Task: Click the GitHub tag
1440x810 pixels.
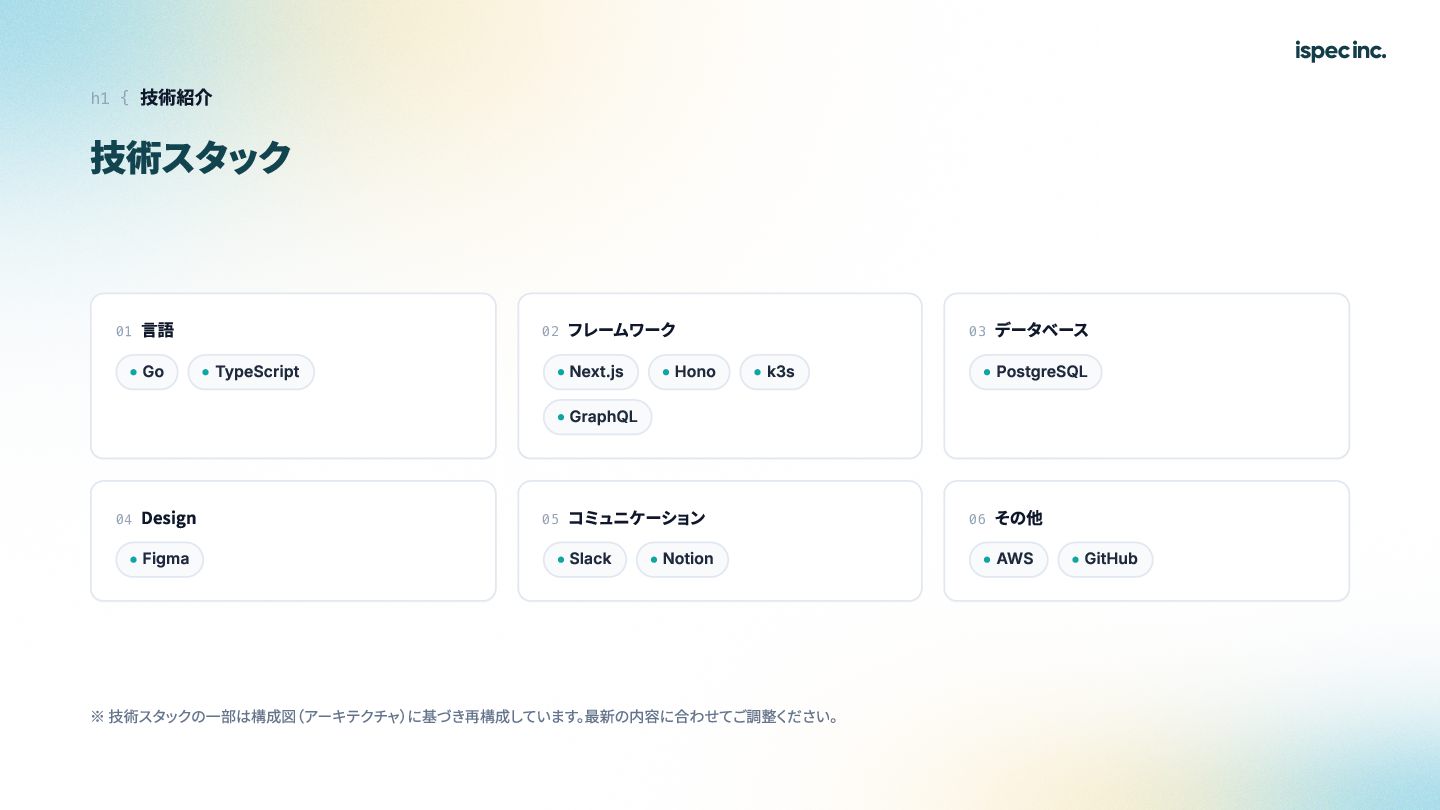Action: [x=1105, y=559]
